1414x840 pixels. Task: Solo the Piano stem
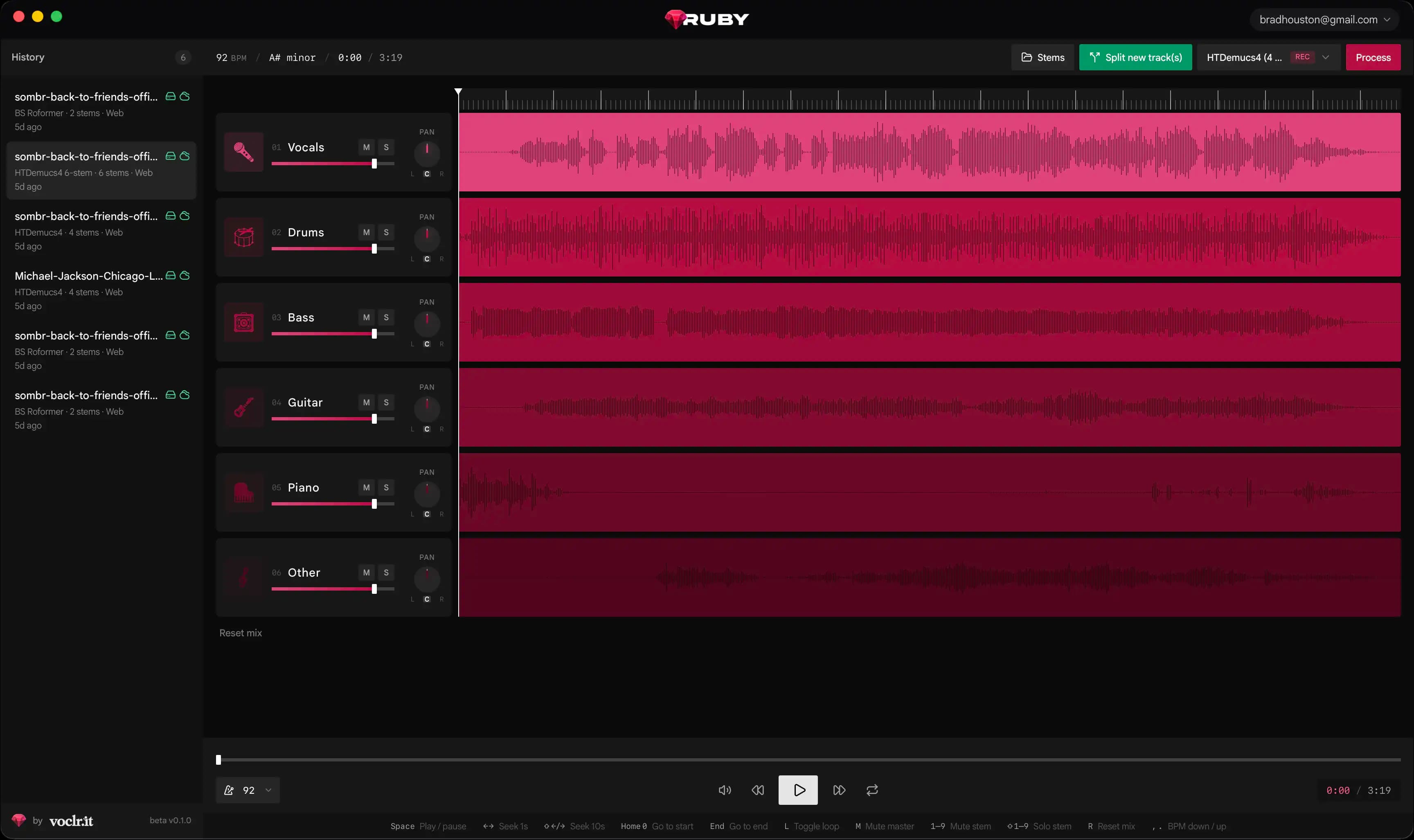click(x=386, y=487)
